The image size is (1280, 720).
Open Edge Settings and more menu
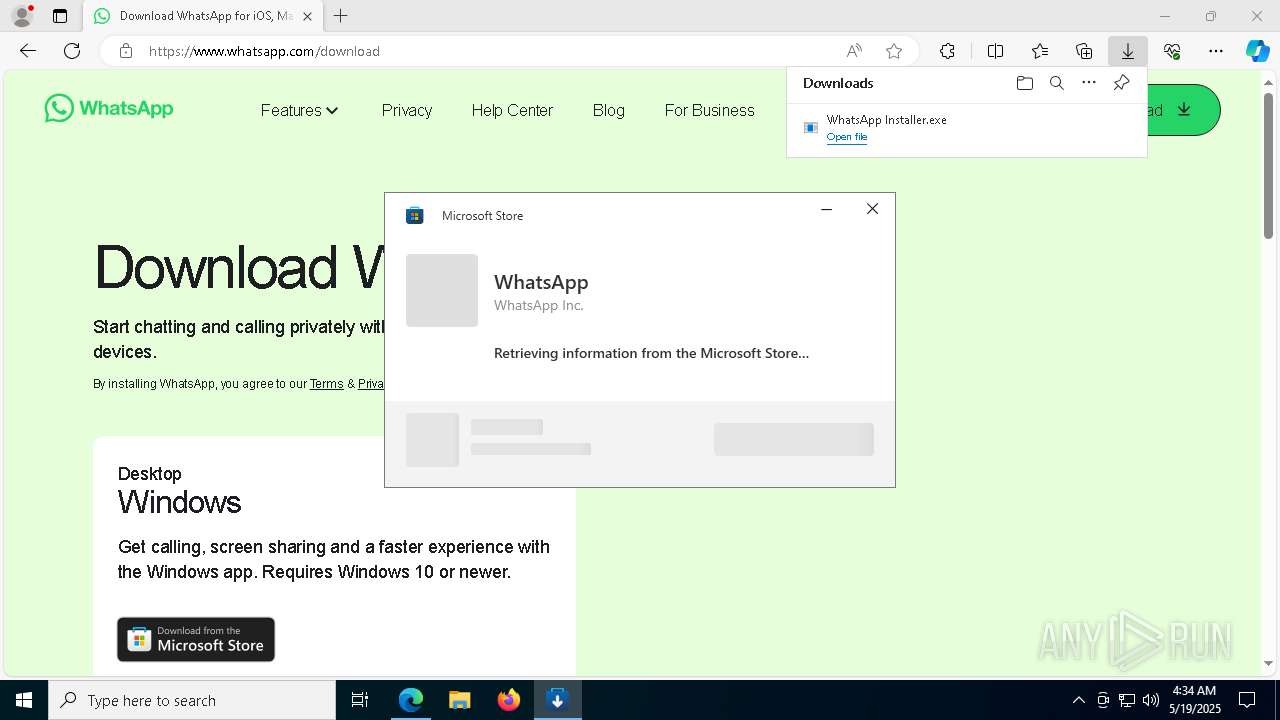pyautogui.click(x=1216, y=51)
